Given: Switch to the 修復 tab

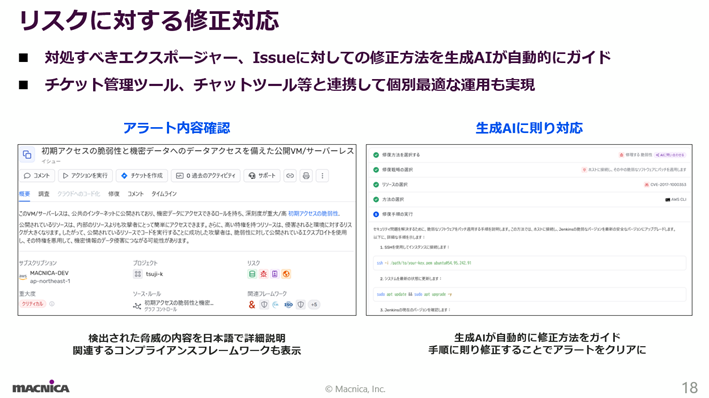Looking at the screenshot, I should click(x=114, y=194).
